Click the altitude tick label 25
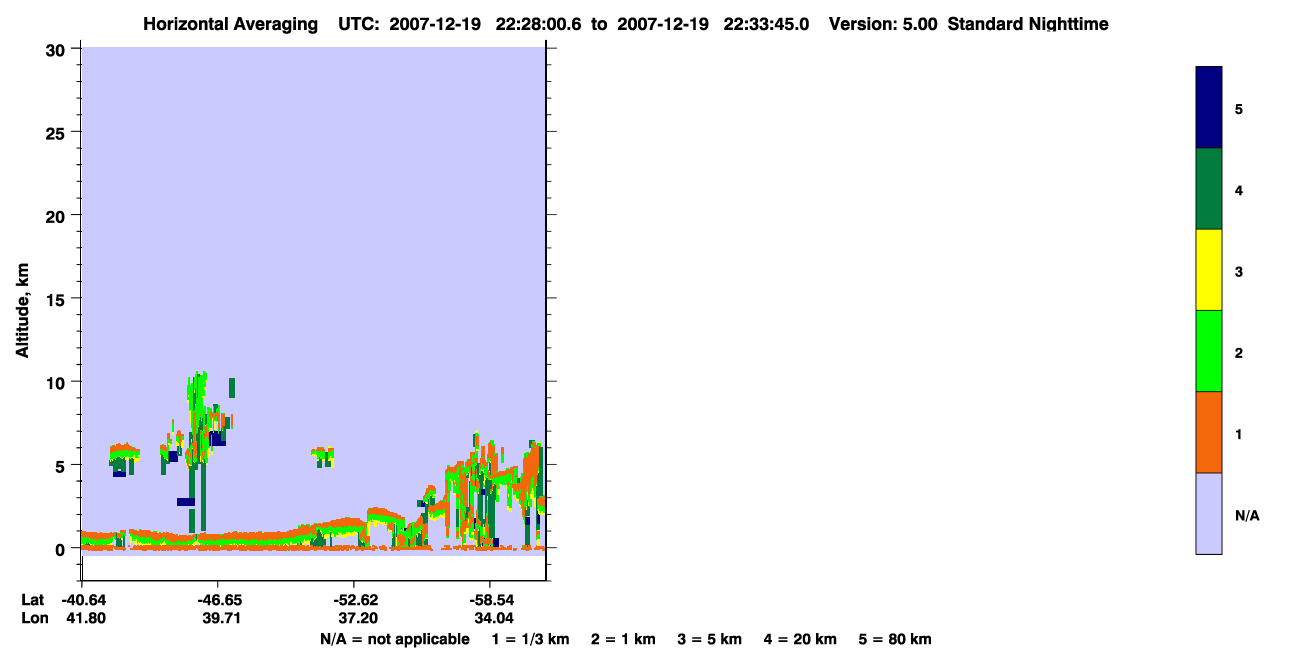Viewport: 1300px width, 667px height. (x=57, y=132)
